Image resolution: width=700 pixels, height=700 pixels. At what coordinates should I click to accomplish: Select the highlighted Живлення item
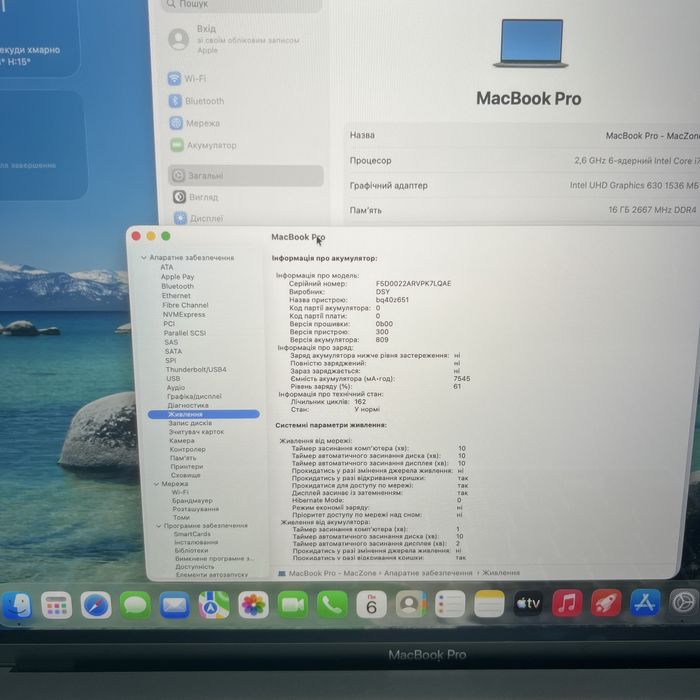[204, 414]
